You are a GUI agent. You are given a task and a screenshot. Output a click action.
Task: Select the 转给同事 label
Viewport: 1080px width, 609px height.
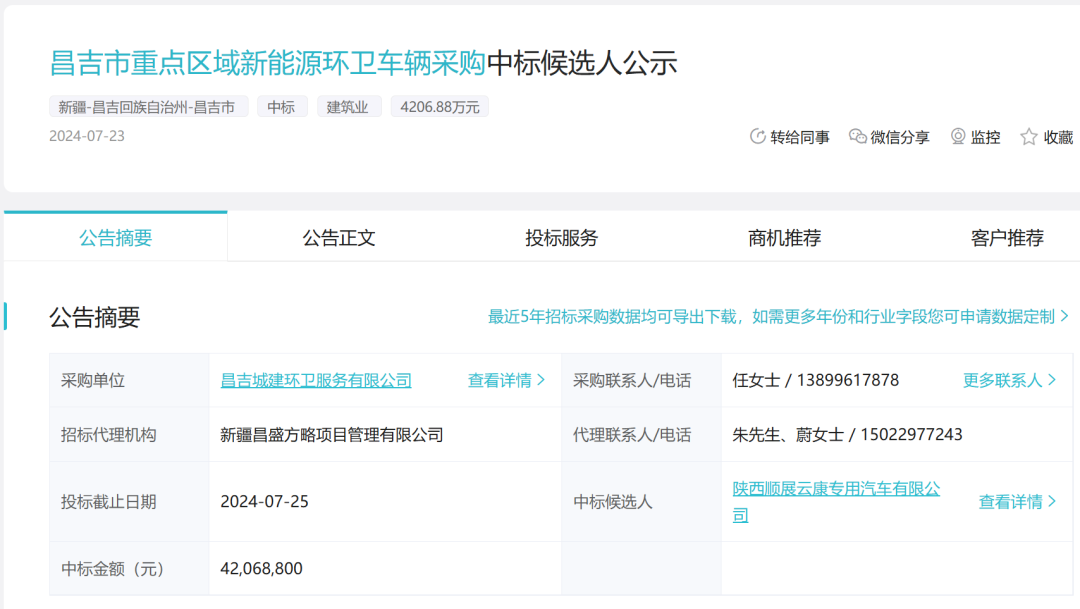coord(800,137)
